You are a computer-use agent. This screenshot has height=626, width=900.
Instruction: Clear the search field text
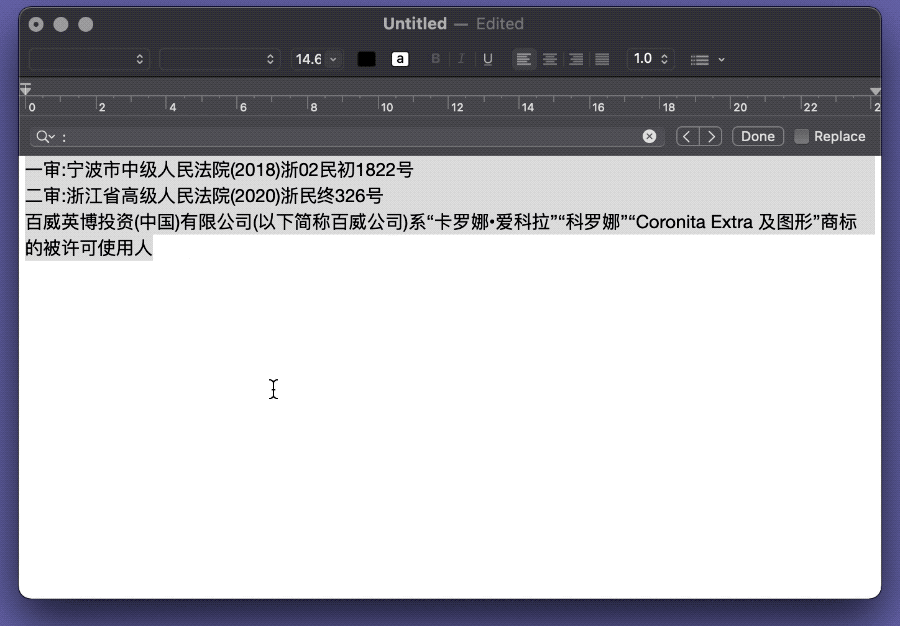click(x=649, y=137)
